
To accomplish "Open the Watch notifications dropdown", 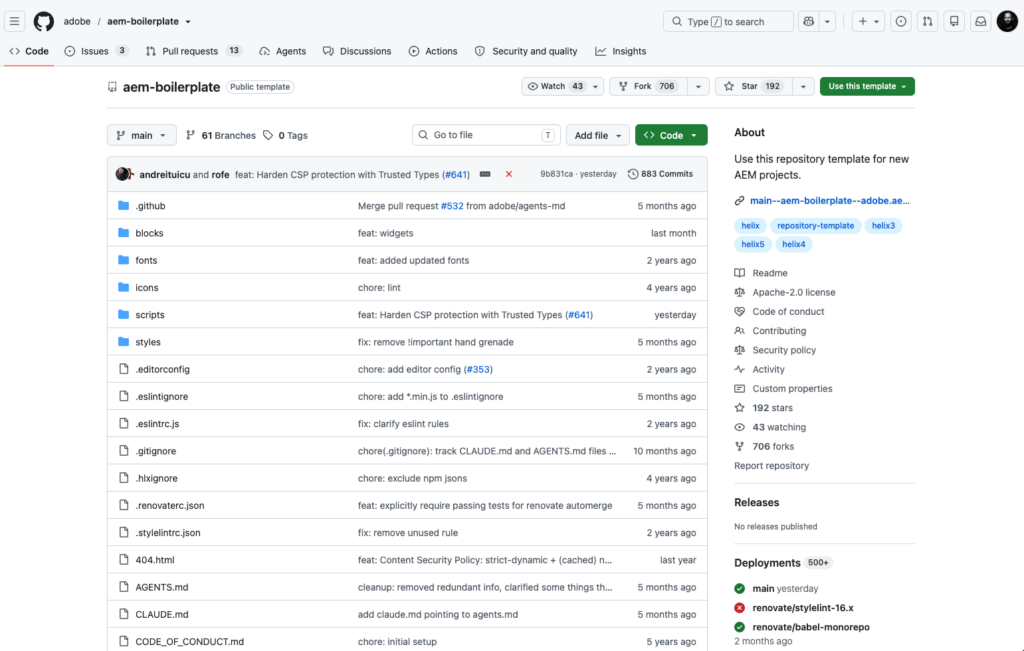I will point(562,86).
